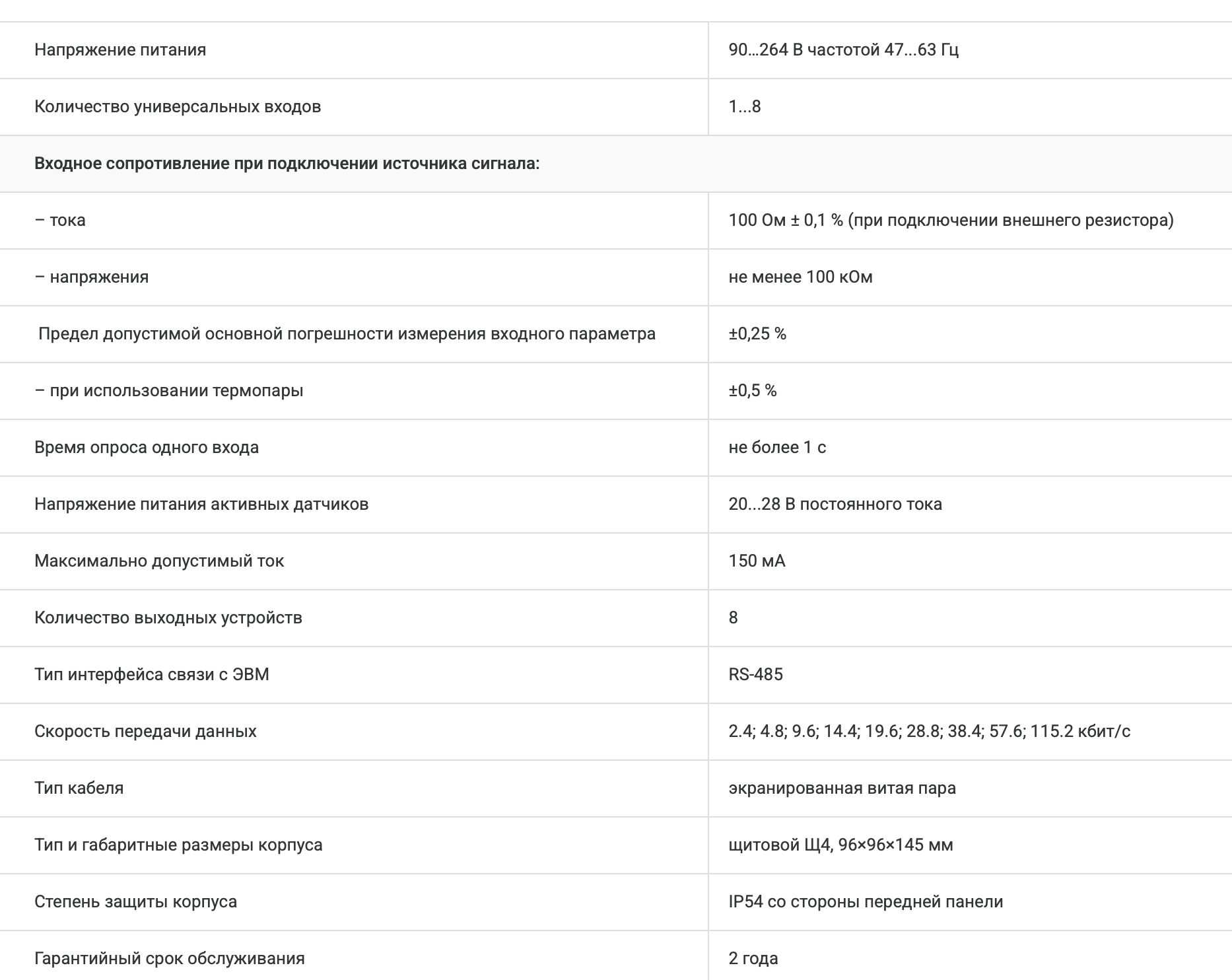Click the "Напряжение питания" row label
Image resolution: width=1232 pixels, height=980 pixels.
120,50
